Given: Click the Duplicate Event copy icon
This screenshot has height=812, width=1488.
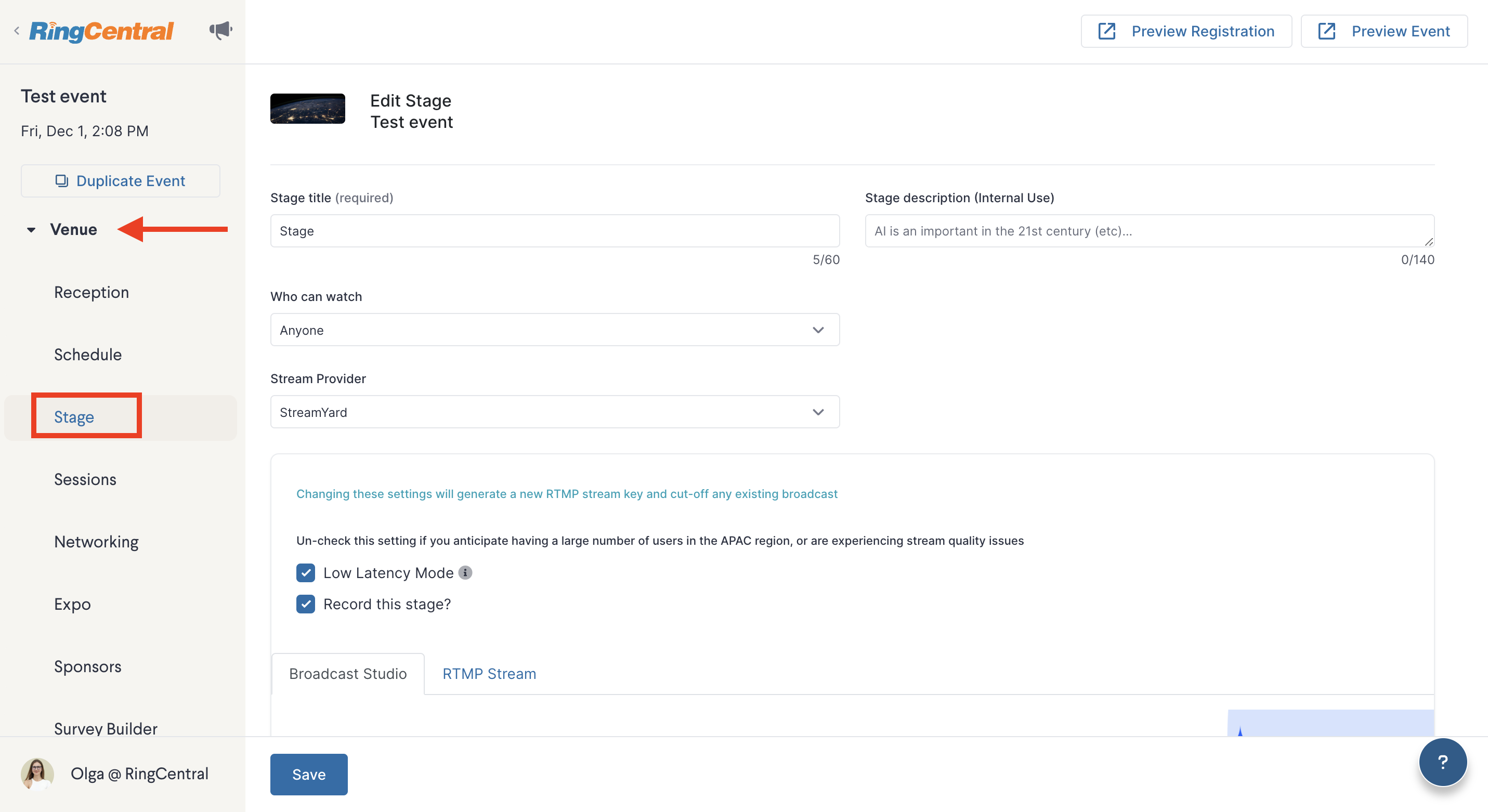Looking at the screenshot, I should 62,181.
